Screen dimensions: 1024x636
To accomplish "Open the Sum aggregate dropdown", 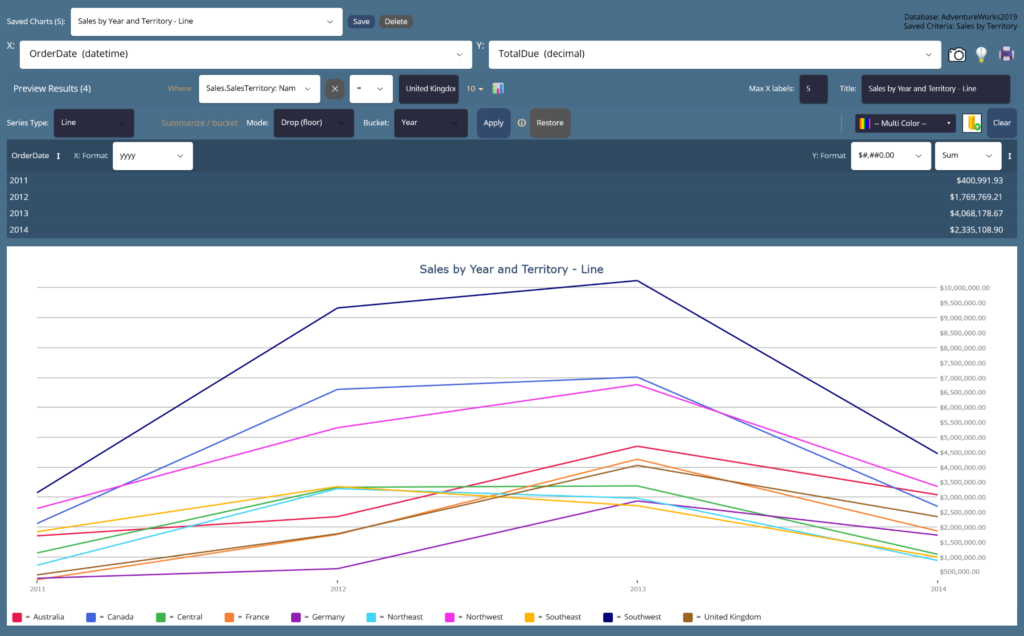I will click(x=967, y=156).
